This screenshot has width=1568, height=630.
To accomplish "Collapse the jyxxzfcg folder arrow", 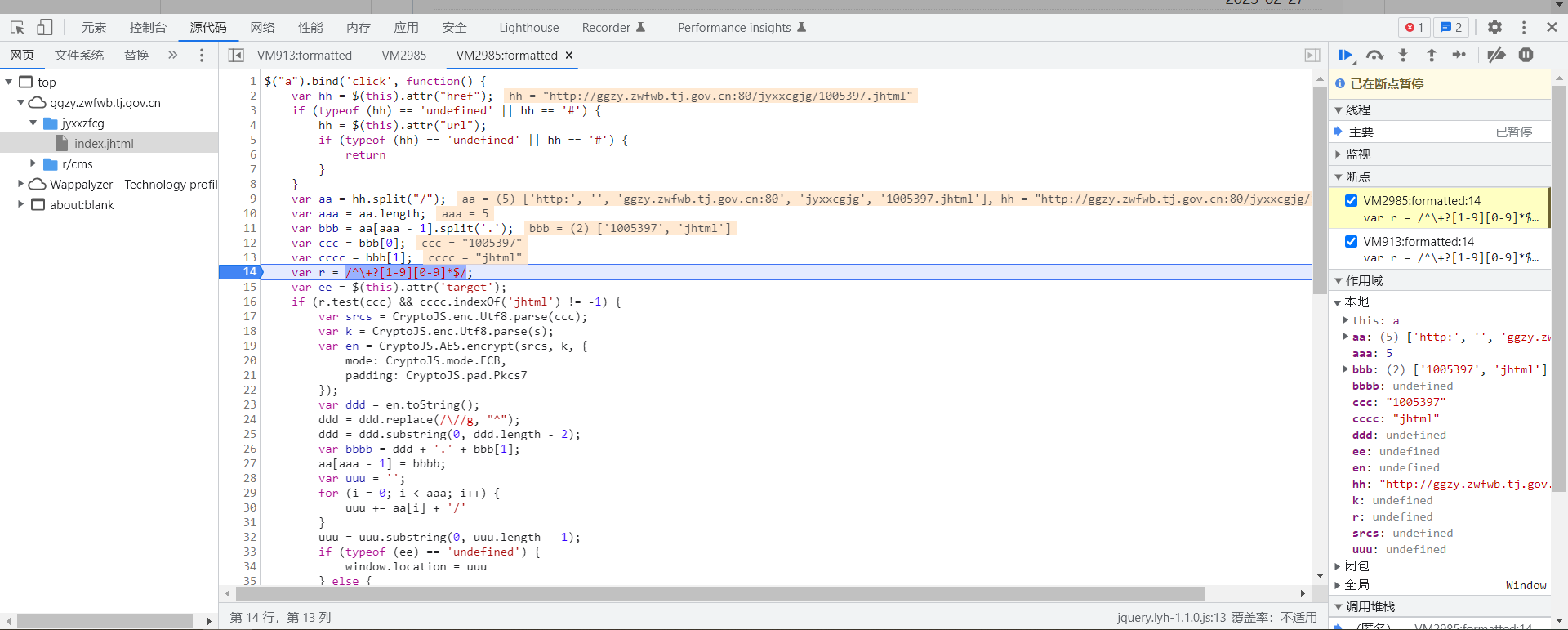I will tap(33, 123).
